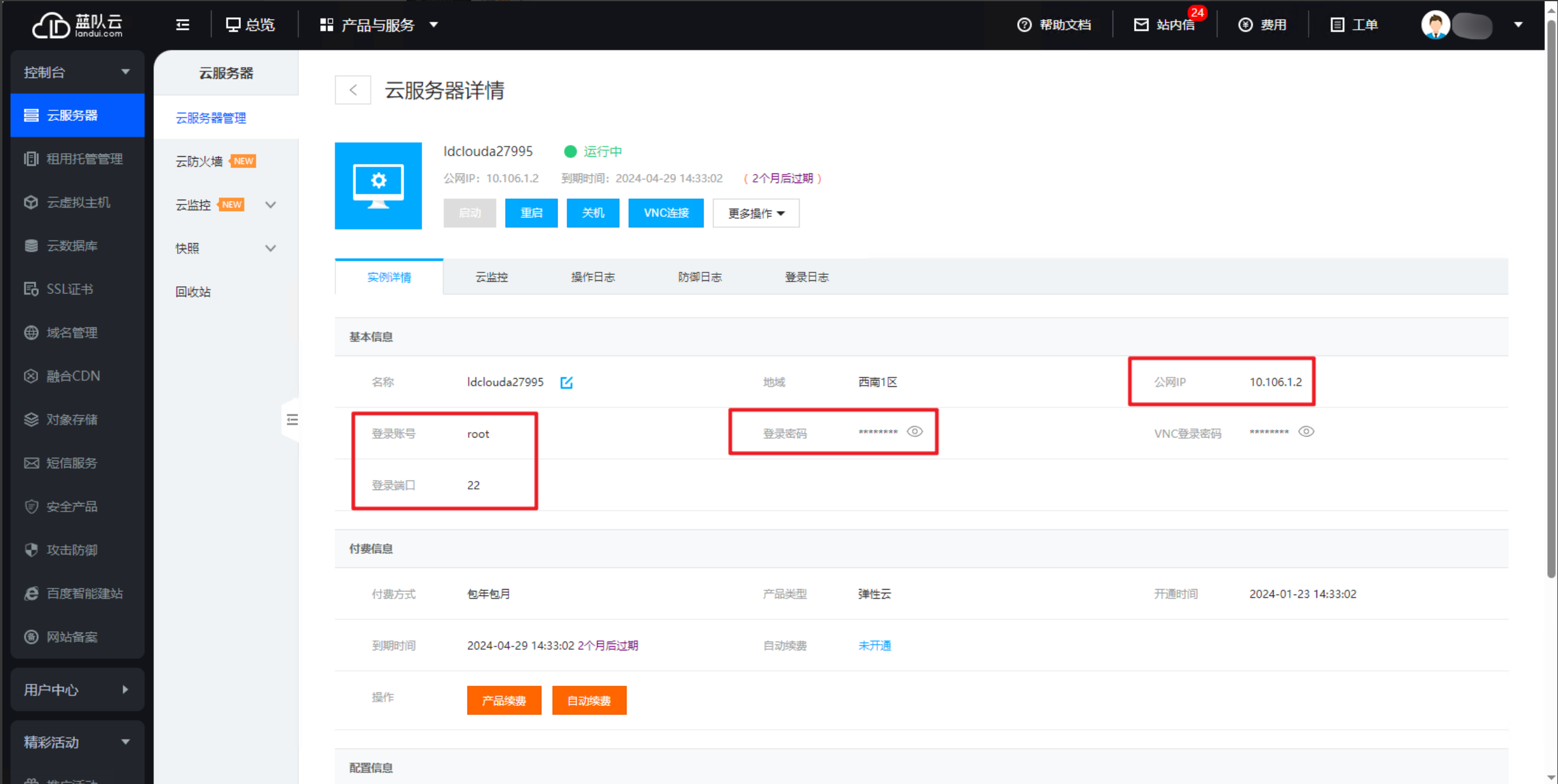1558x784 pixels.
Task: Click the submenu collapse handle icon
Action: click(292, 419)
